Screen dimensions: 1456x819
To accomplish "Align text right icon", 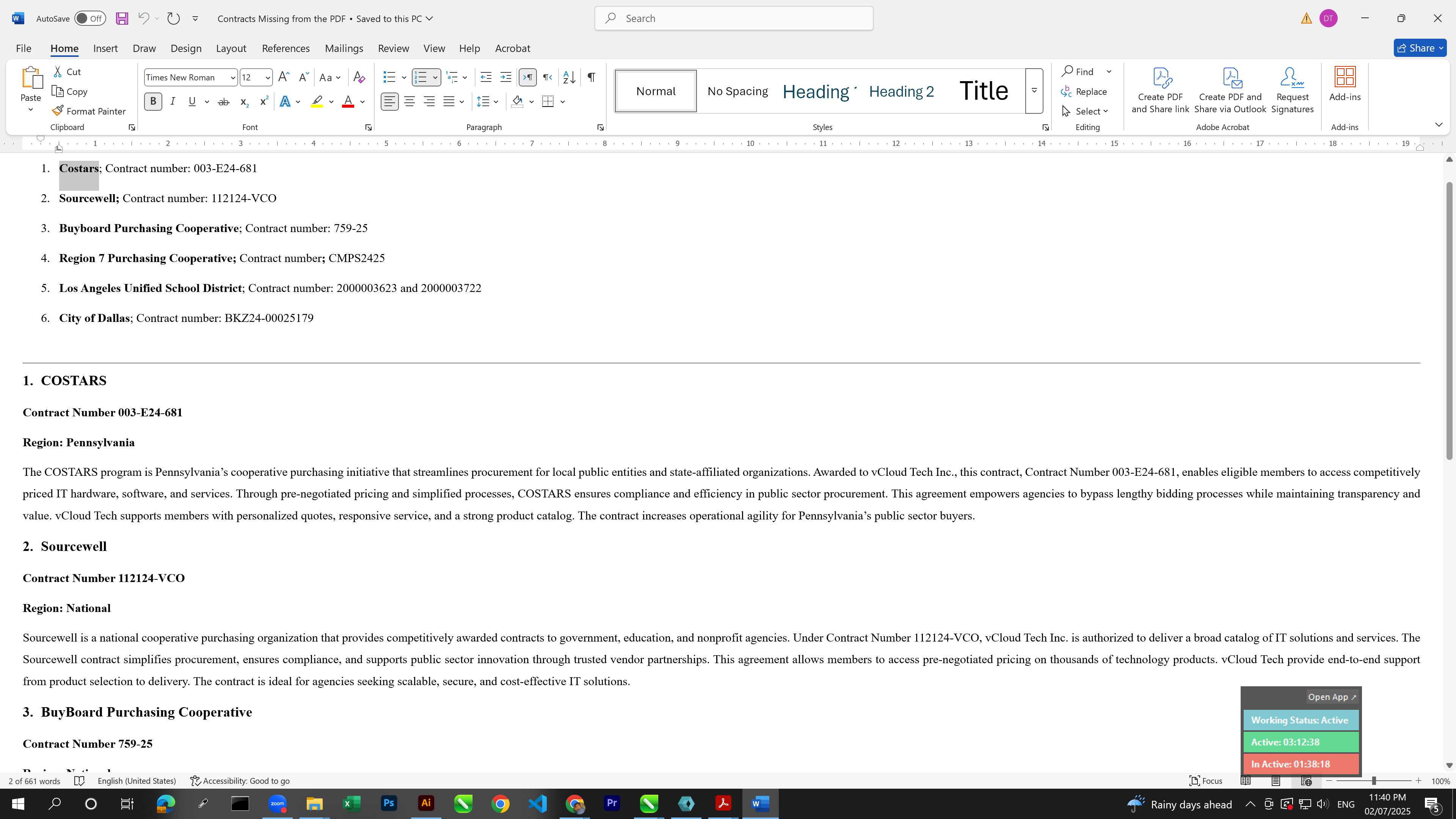I will (x=430, y=102).
